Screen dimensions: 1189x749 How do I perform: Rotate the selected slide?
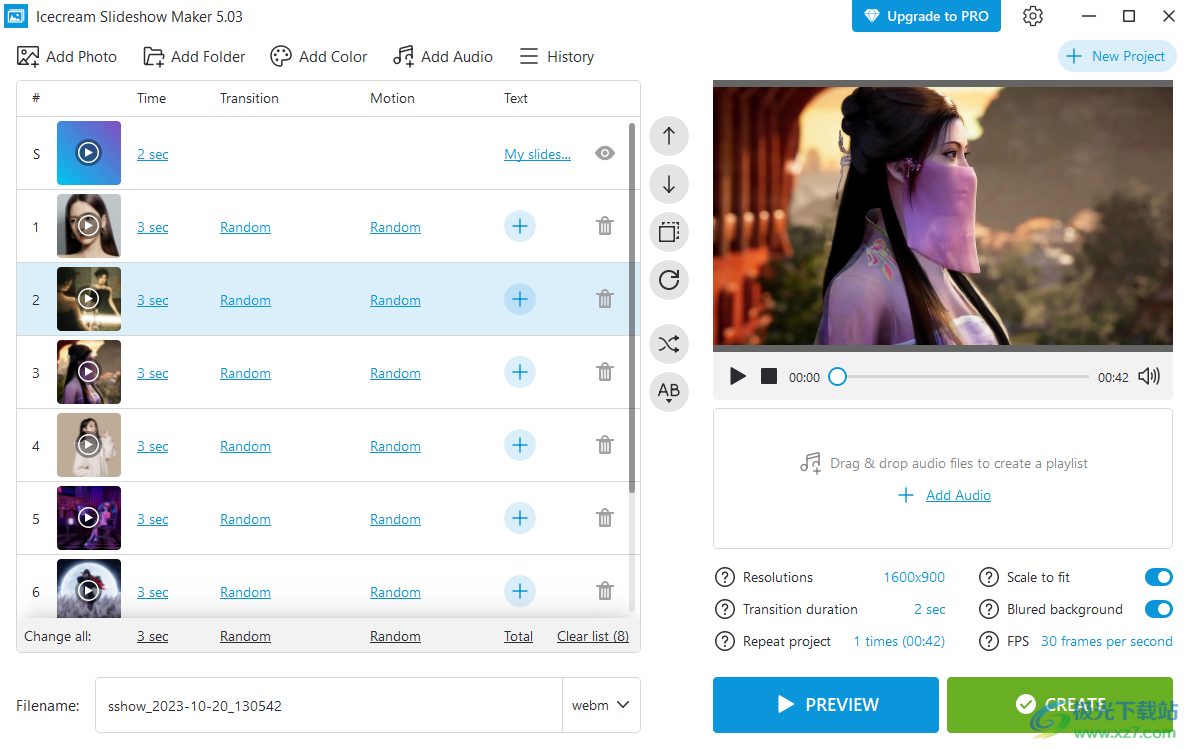(669, 280)
